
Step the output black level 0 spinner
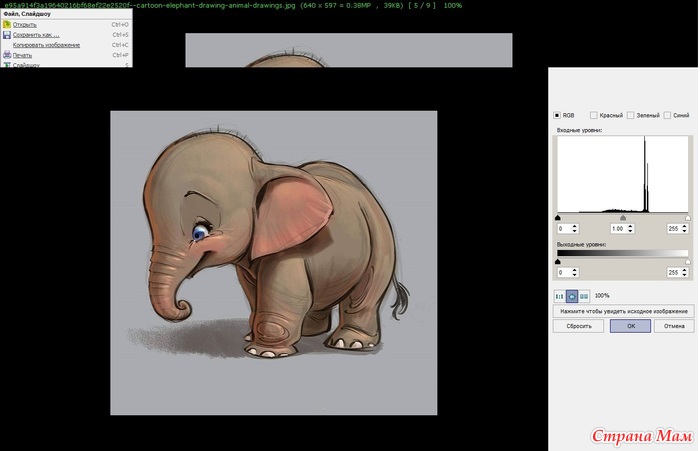575,272
